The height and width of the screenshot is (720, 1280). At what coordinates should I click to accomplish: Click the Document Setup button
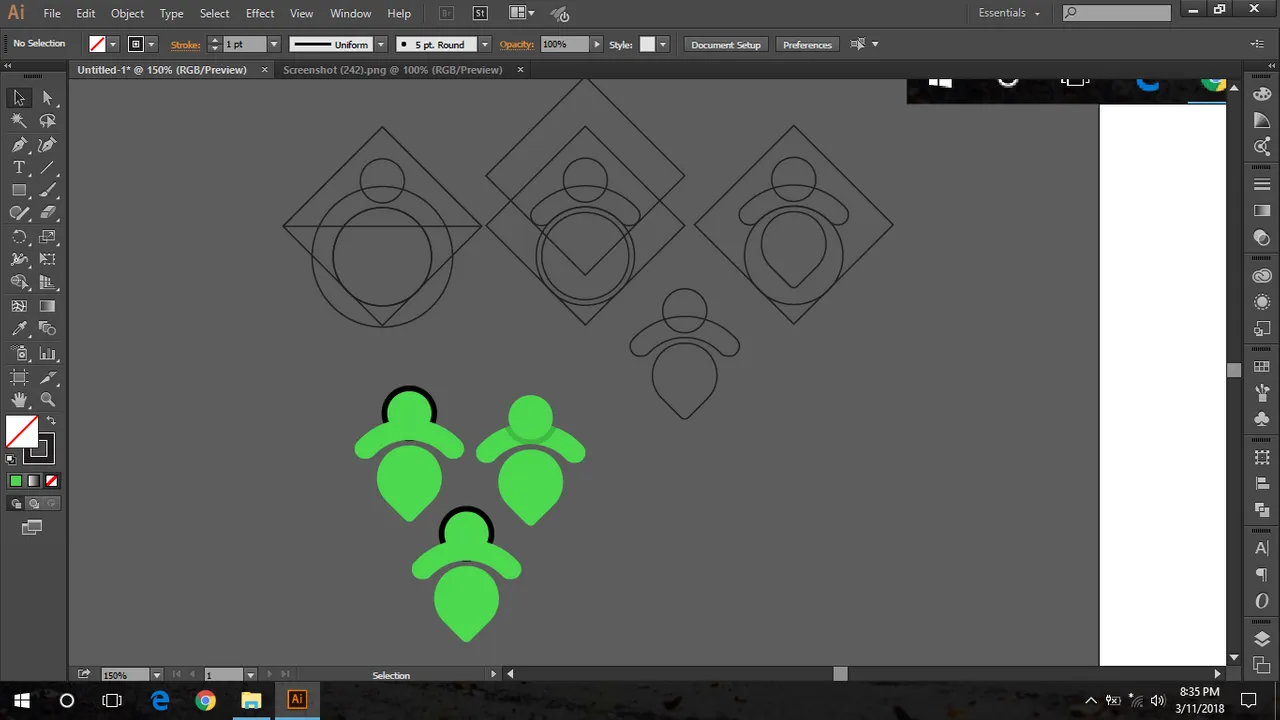[726, 44]
